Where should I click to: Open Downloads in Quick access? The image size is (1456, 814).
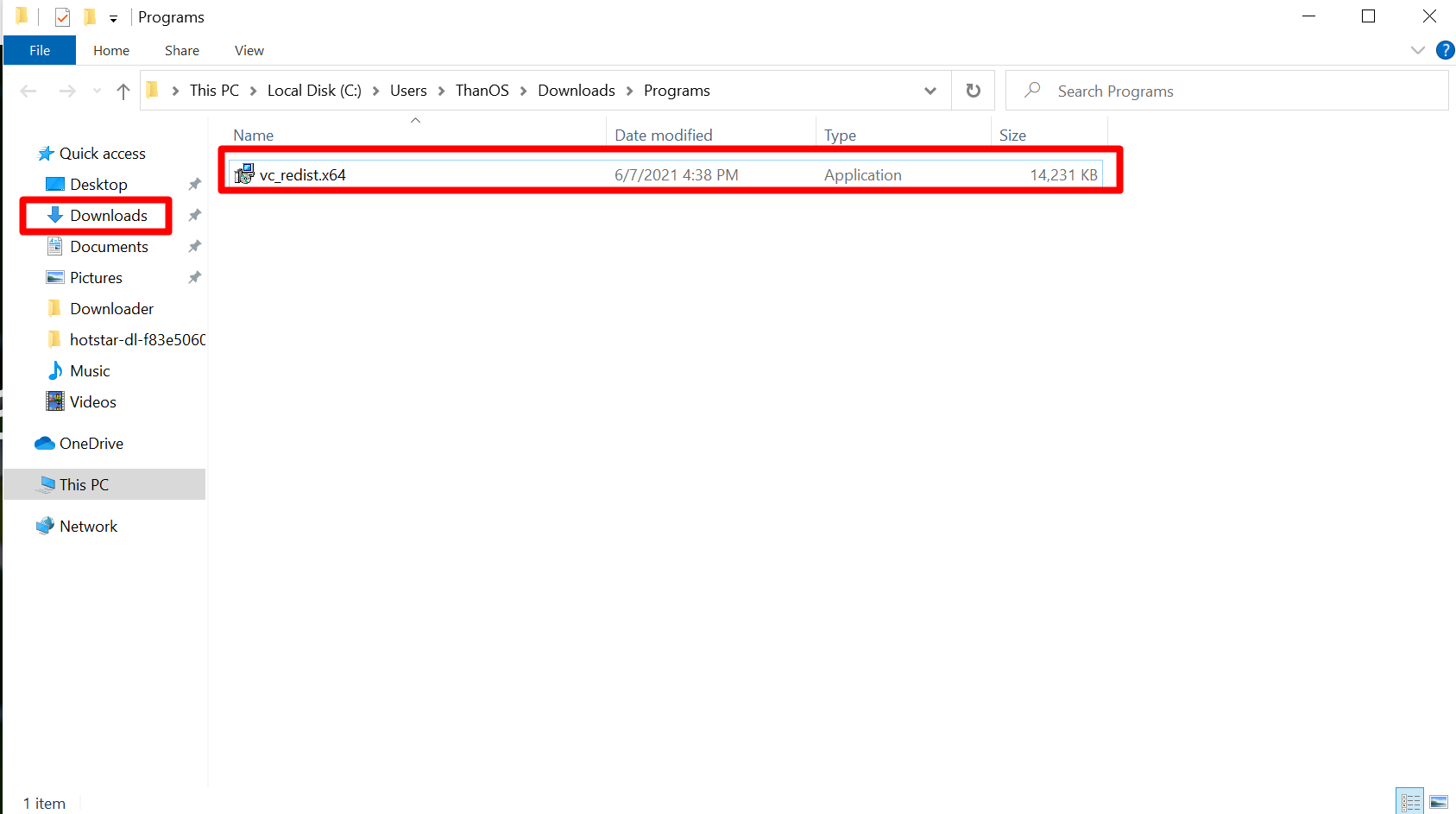(x=109, y=216)
